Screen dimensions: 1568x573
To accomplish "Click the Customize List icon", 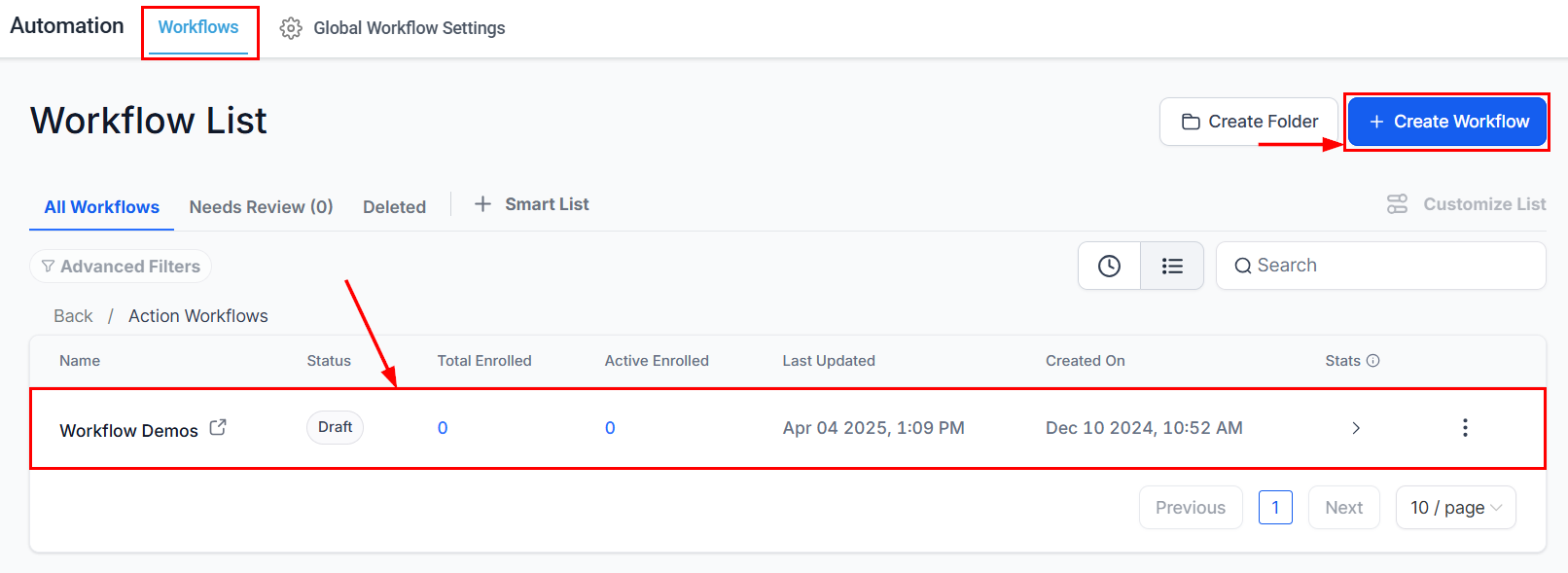I will coord(1398,204).
